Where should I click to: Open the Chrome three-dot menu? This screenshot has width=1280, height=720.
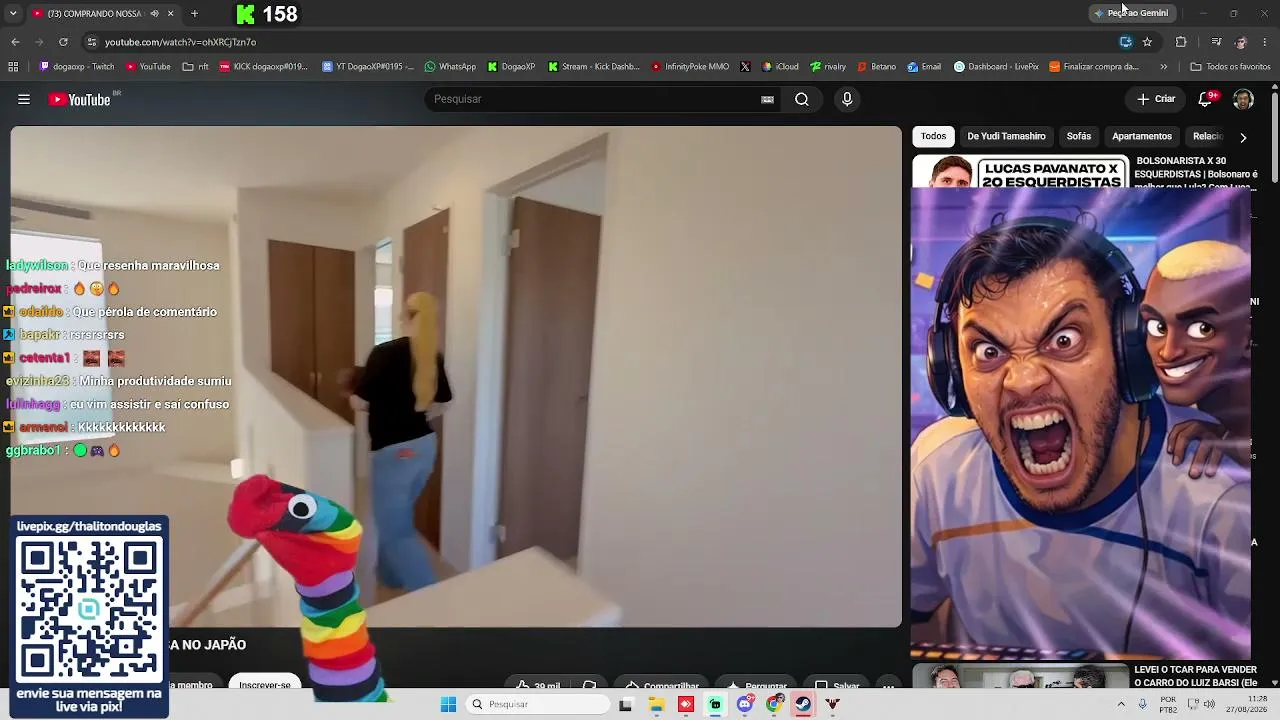tap(1265, 42)
